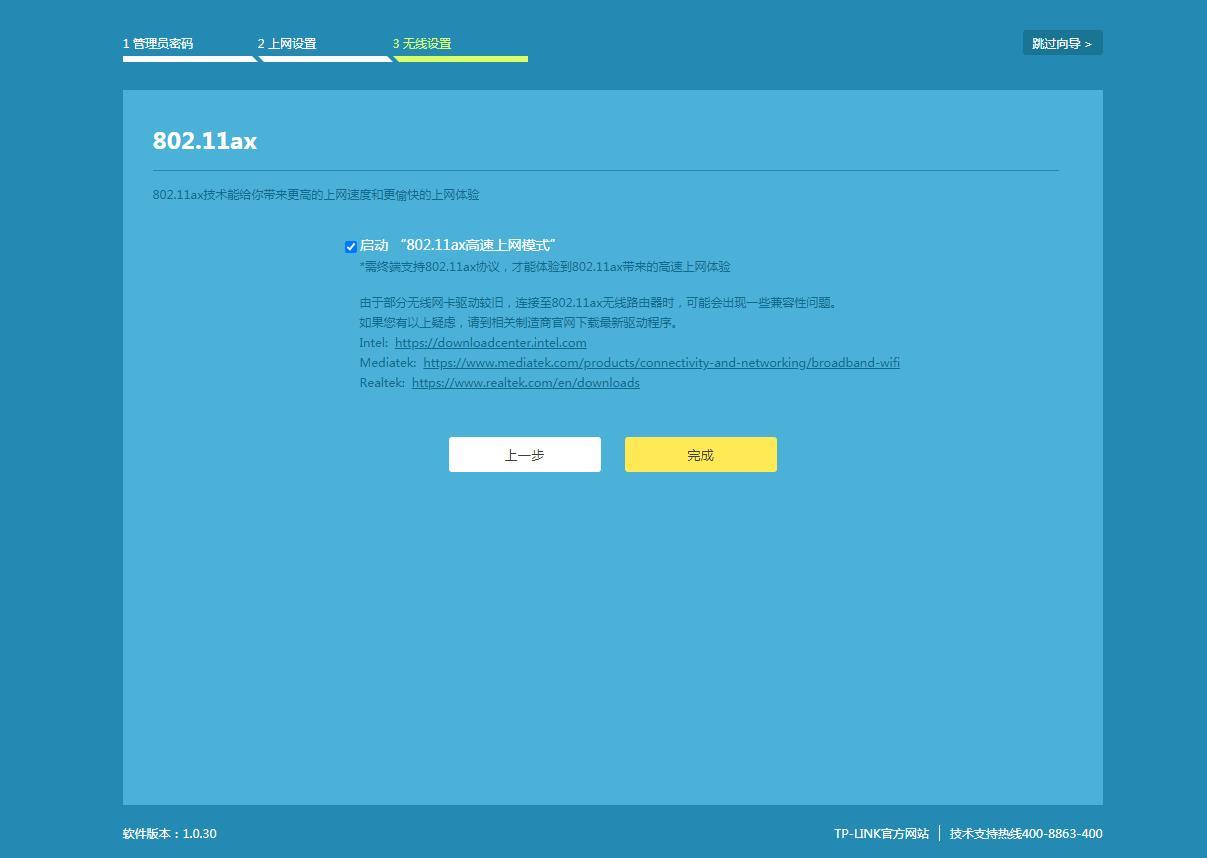The width and height of the screenshot is (1207, 858).
Task: Go back using the 上一步 button
Action: point(524,454)
